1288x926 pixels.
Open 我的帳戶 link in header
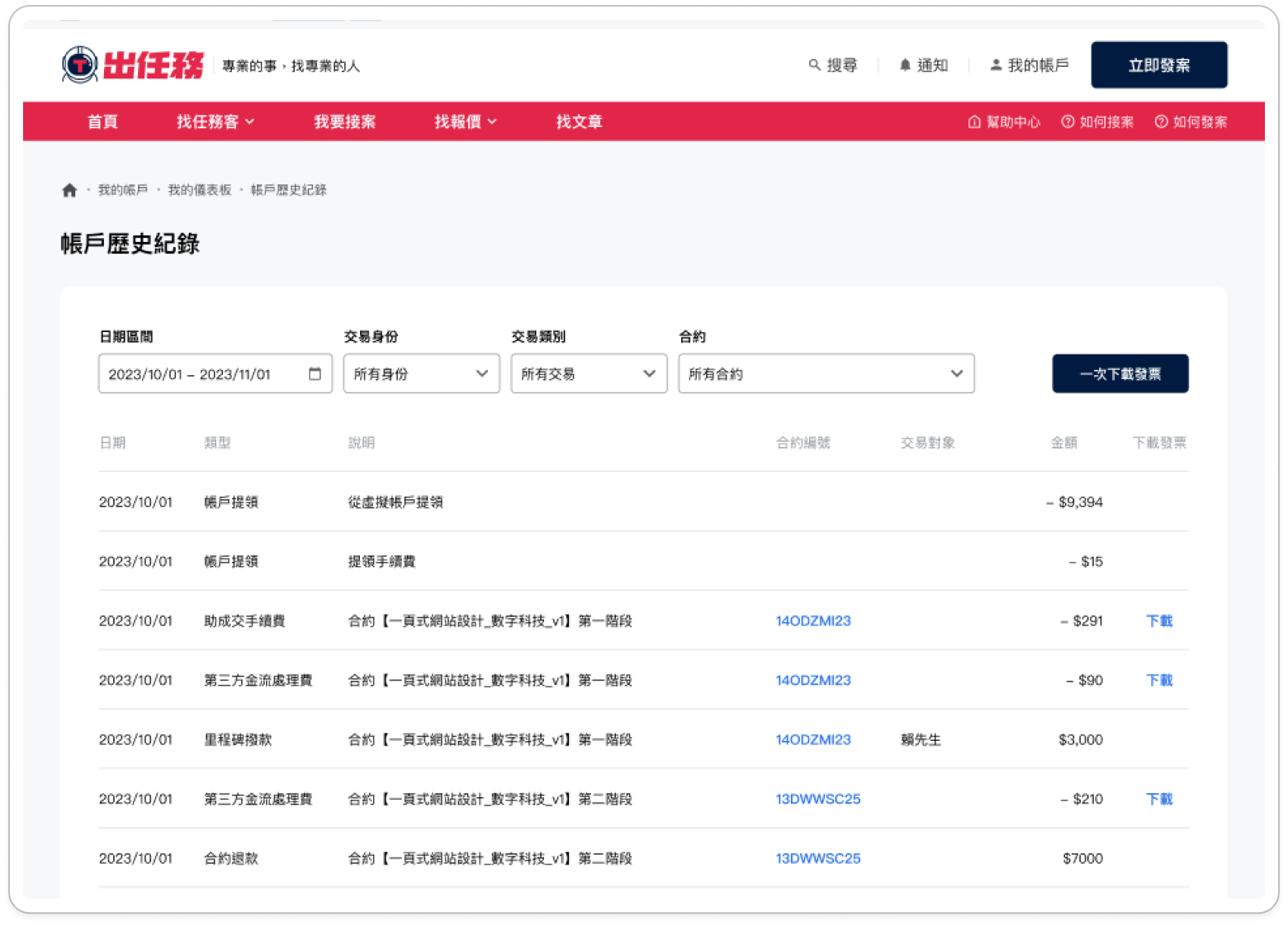[1038, 65]
